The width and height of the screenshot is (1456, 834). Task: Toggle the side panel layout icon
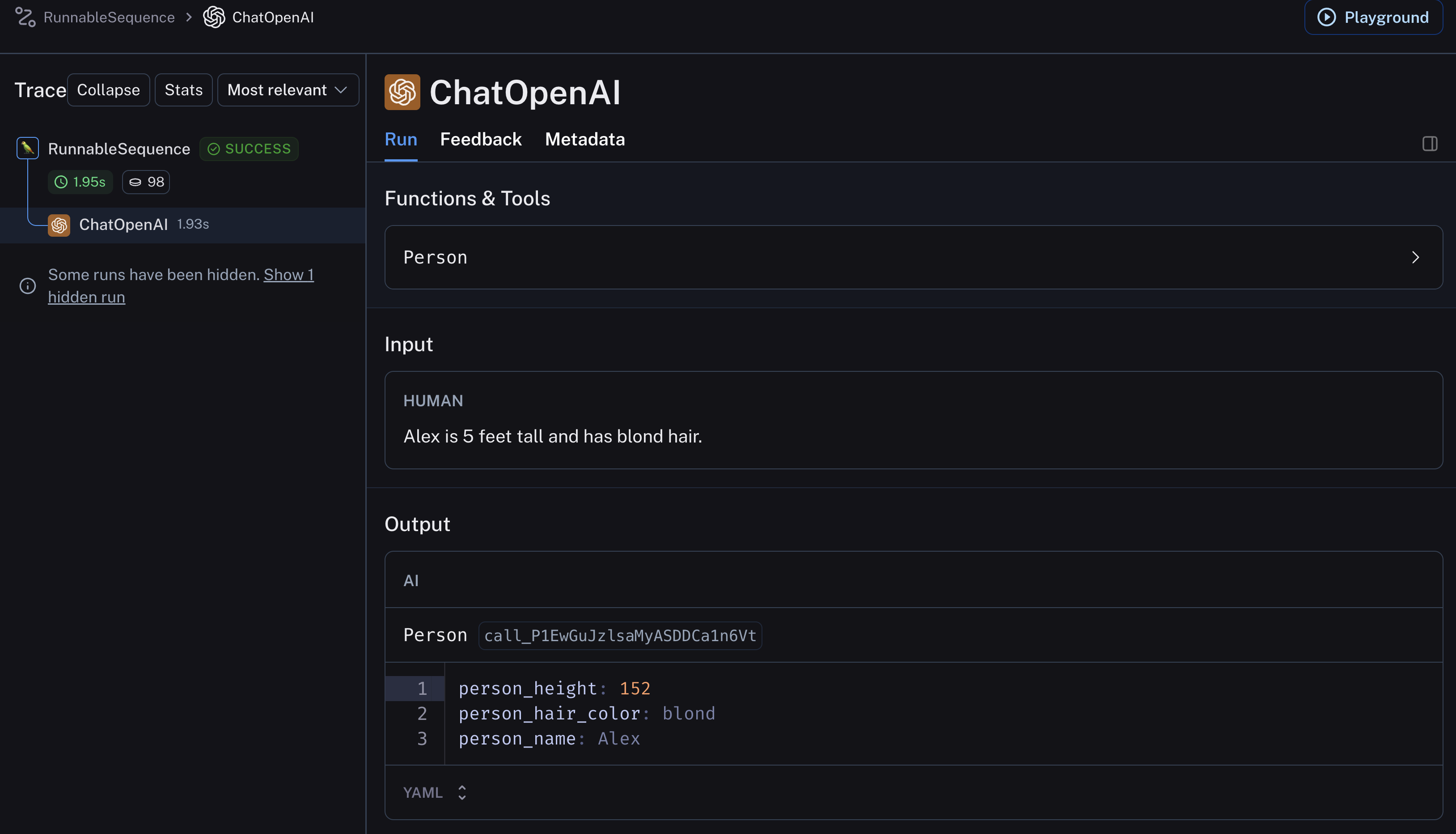click(1429, 144)
